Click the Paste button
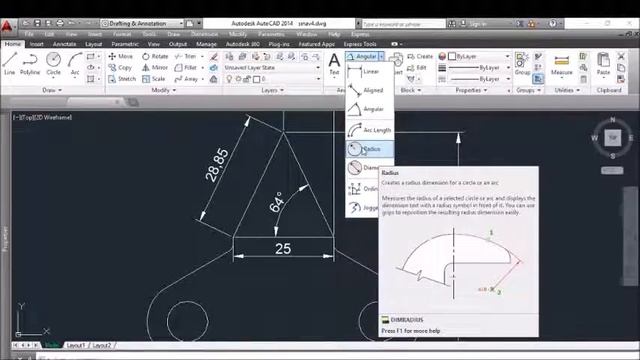 click(603, 64)
